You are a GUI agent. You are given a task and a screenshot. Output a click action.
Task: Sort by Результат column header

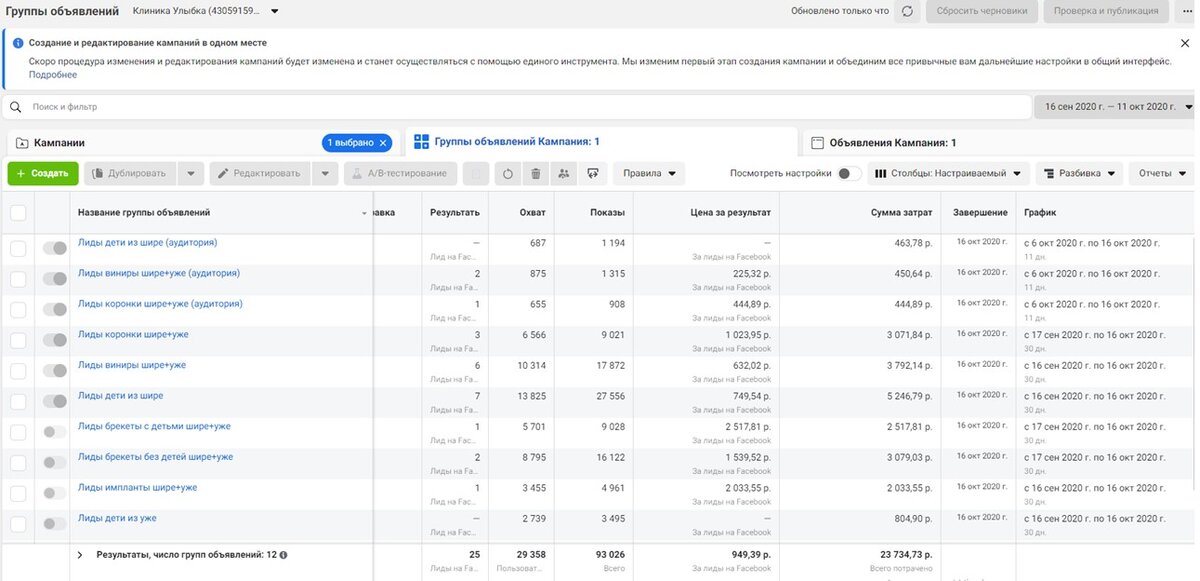455,212
